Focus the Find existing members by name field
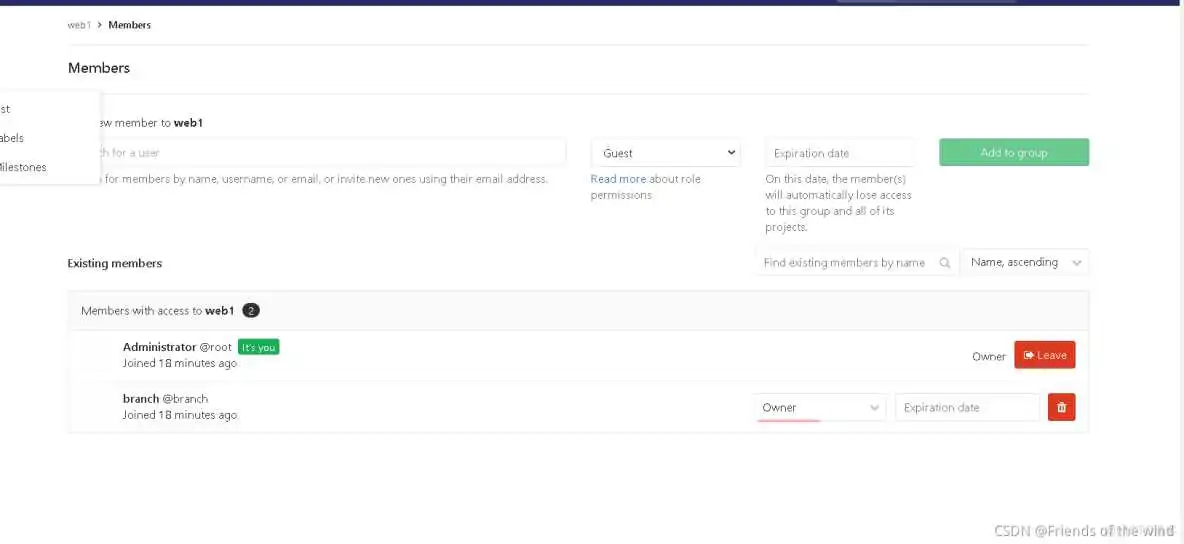1184x544 pixels. point(844,263)
